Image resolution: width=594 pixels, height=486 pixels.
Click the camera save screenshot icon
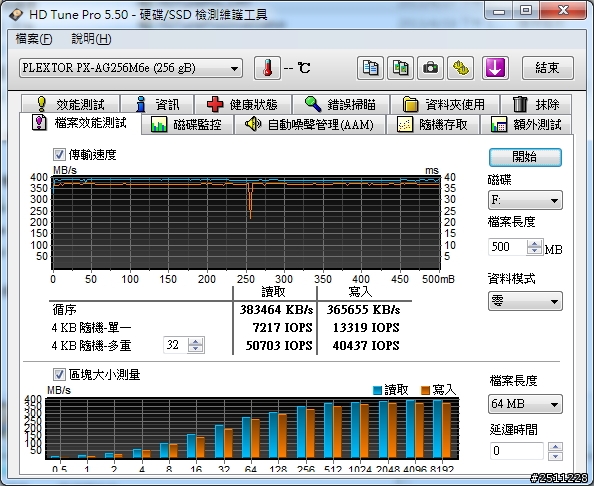pyautogui.click(x=430, y=68)
